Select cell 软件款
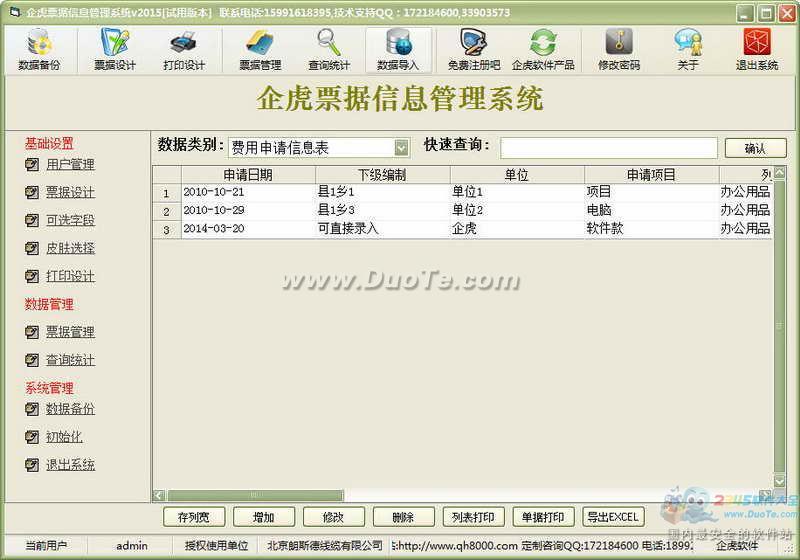The height and width of the screenshot is (560, 800). click(652, 229)
